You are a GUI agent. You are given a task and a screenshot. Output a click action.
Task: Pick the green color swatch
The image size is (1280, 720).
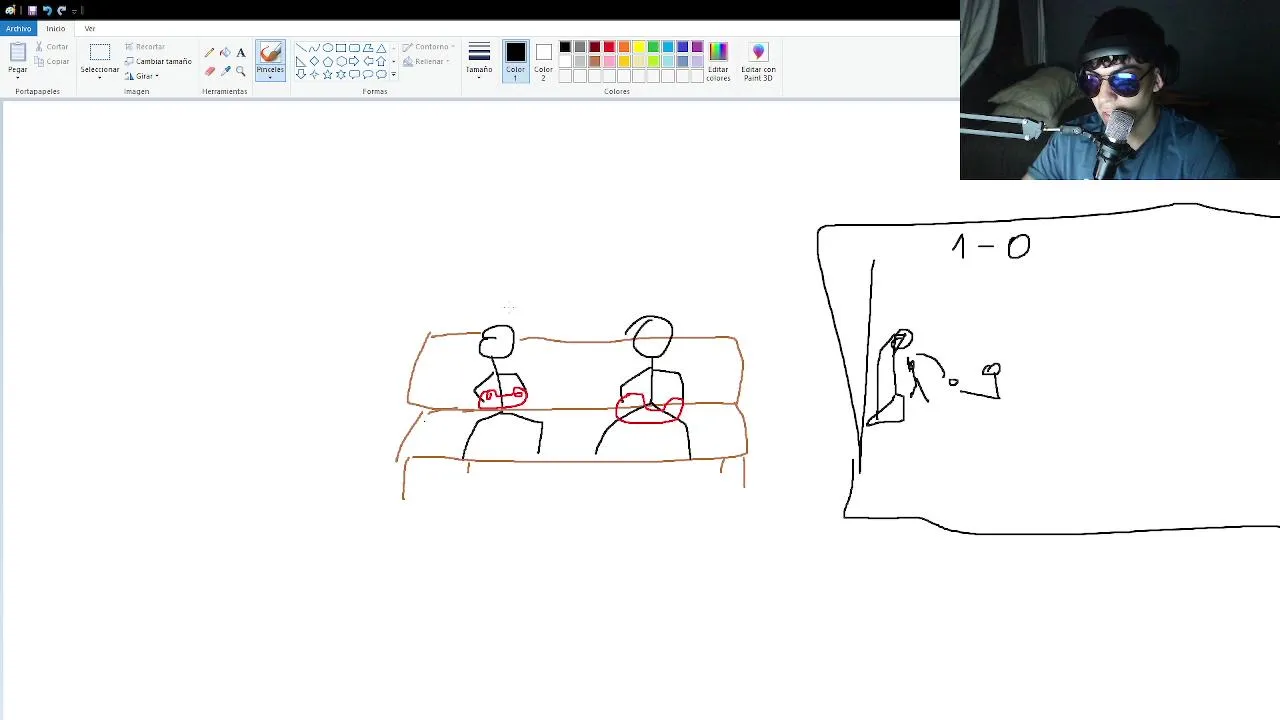[653, 47]
